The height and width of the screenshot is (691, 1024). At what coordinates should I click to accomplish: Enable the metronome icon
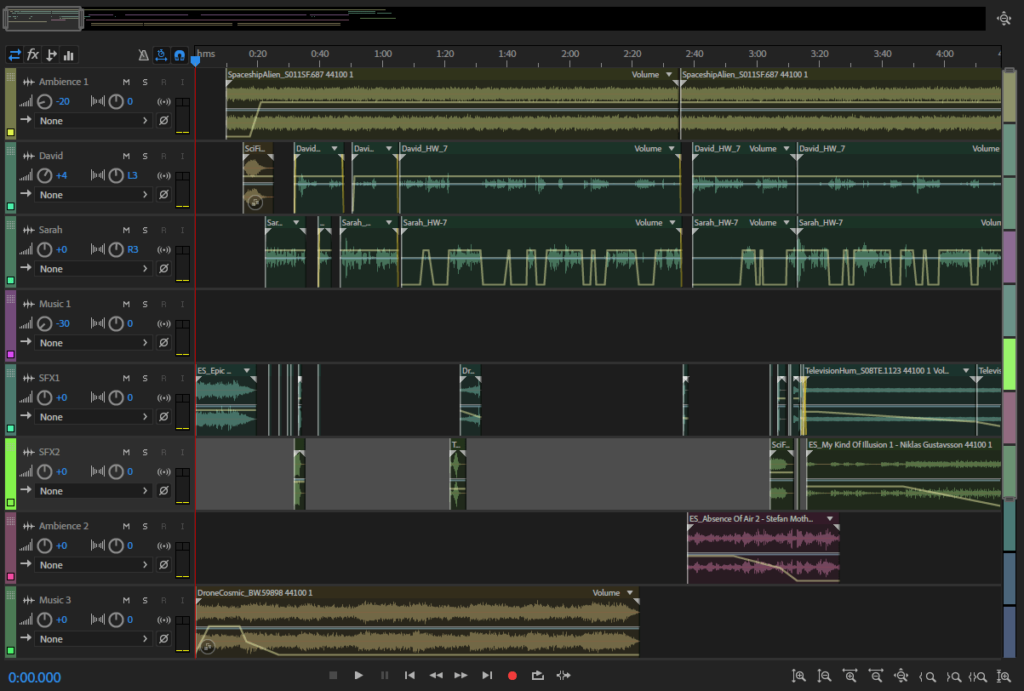[143, 56]
